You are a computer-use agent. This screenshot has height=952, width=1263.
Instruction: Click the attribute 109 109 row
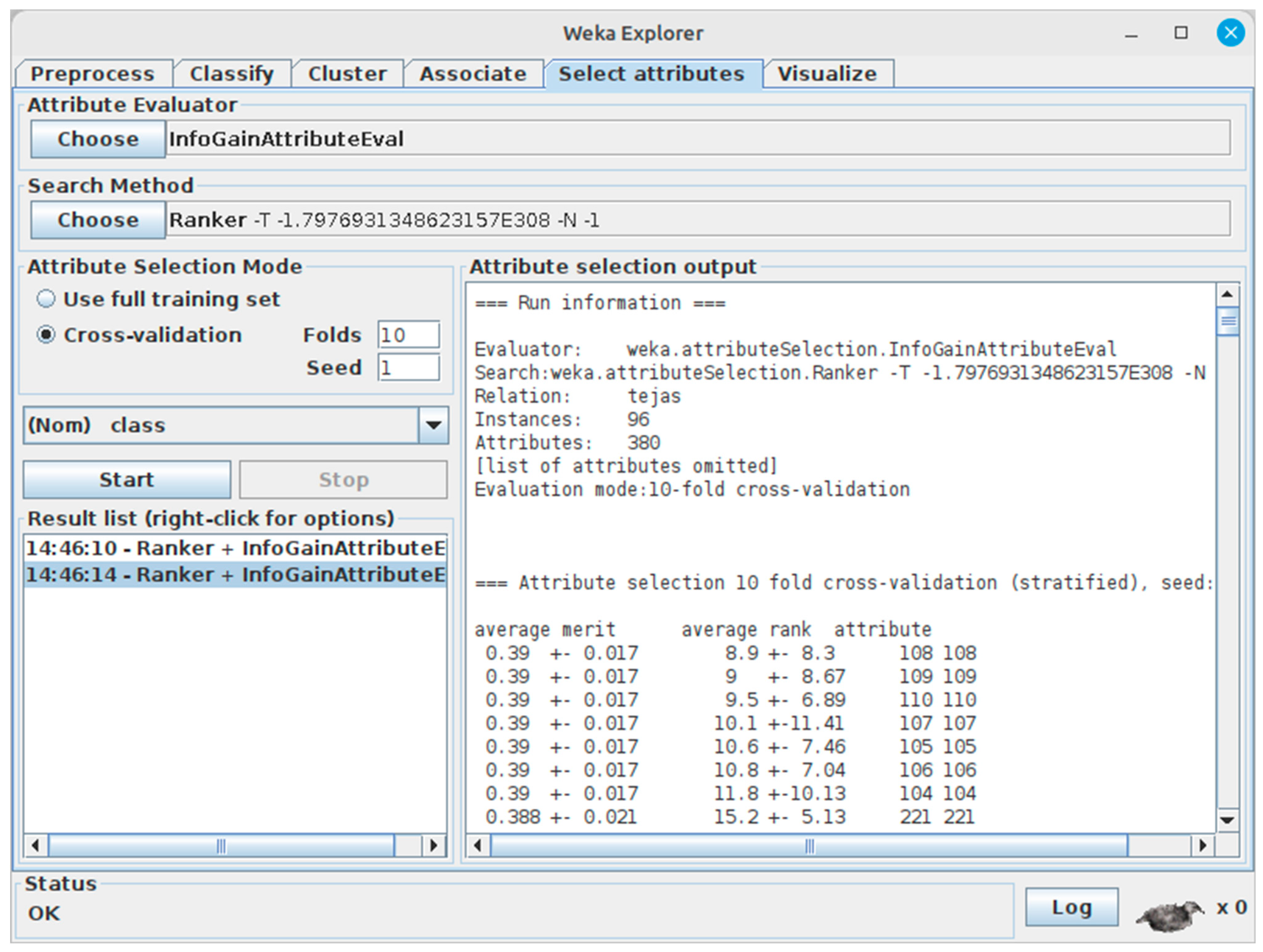pyautogui.click(x=731, y=676)
